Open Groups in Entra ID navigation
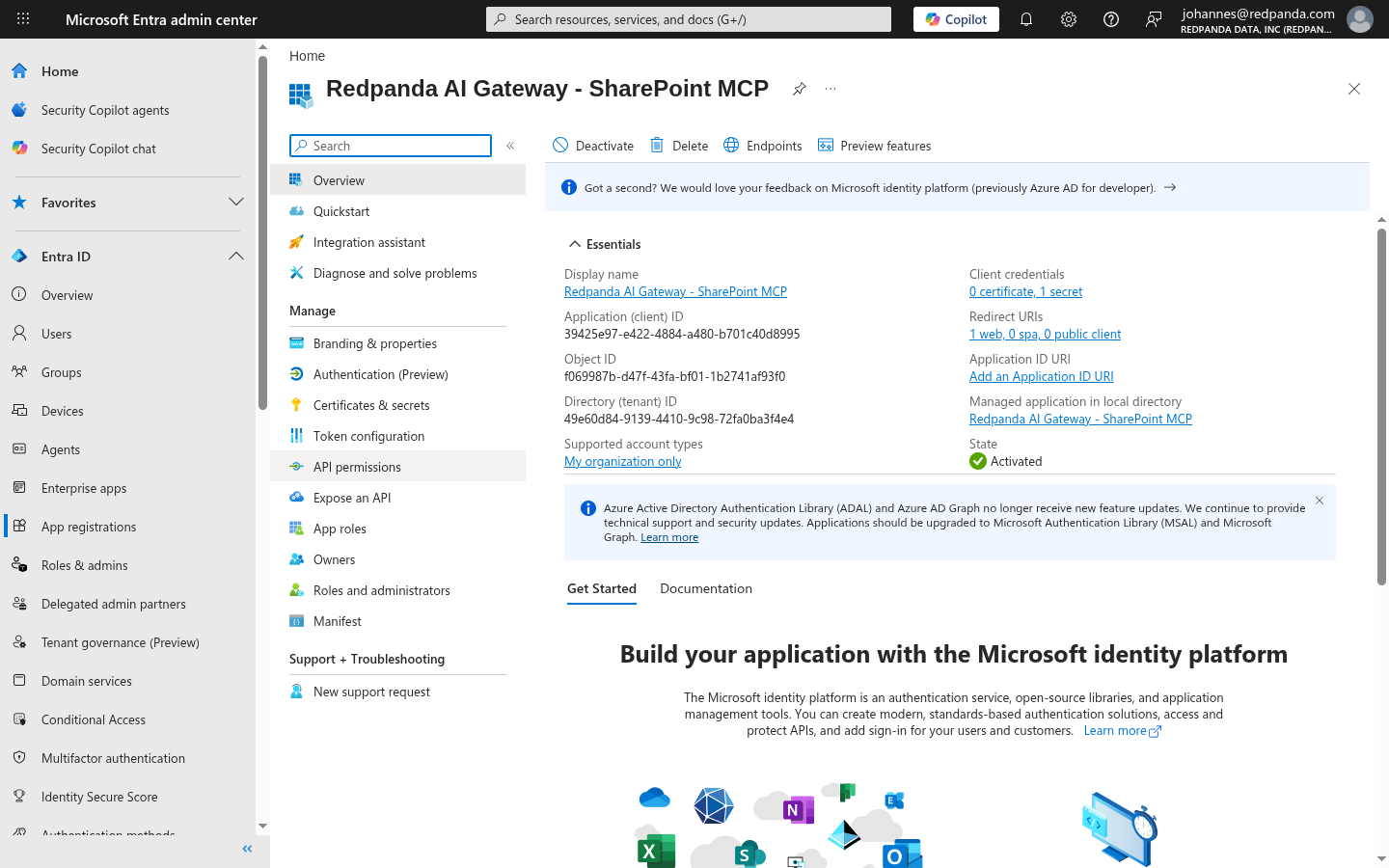1389x868 pixels. tap(127, 372)
